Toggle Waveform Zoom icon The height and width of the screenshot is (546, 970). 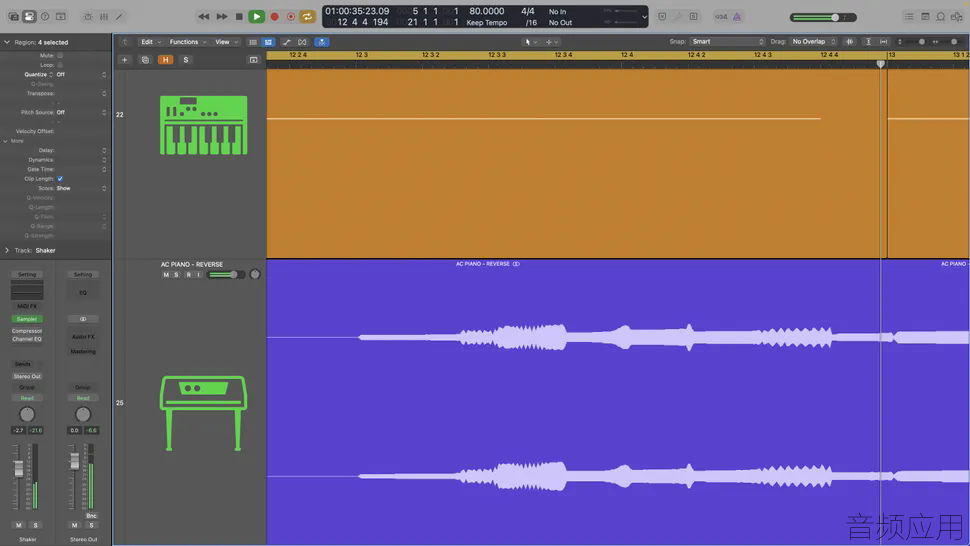[x=849, y=41]
